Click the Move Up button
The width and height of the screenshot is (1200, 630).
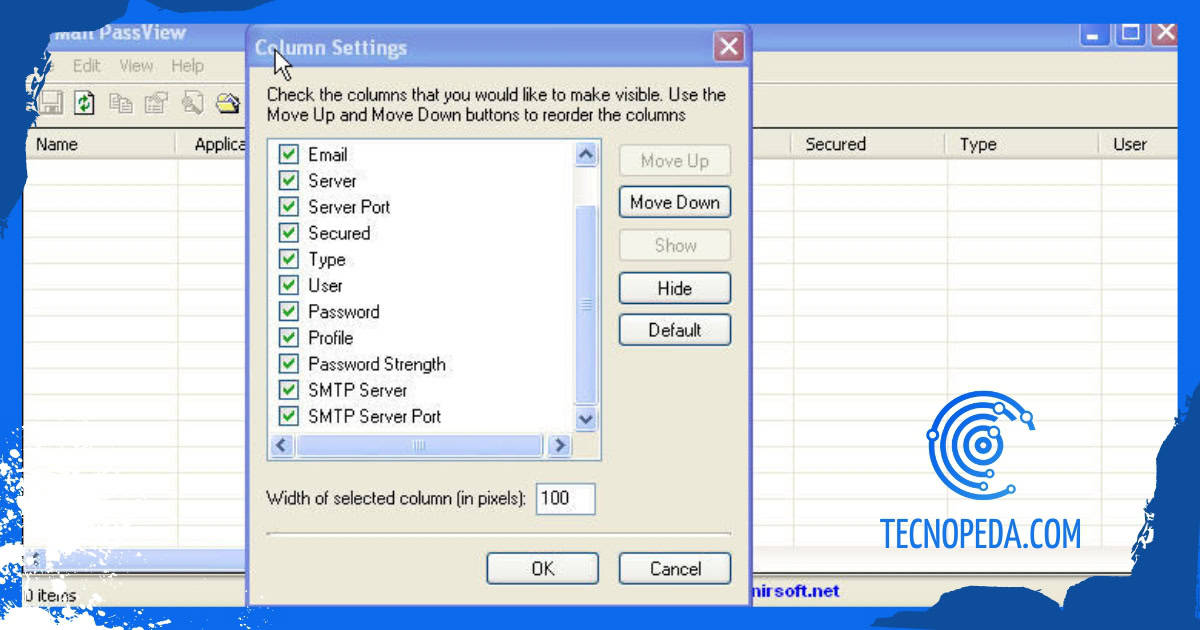point(675,161)
